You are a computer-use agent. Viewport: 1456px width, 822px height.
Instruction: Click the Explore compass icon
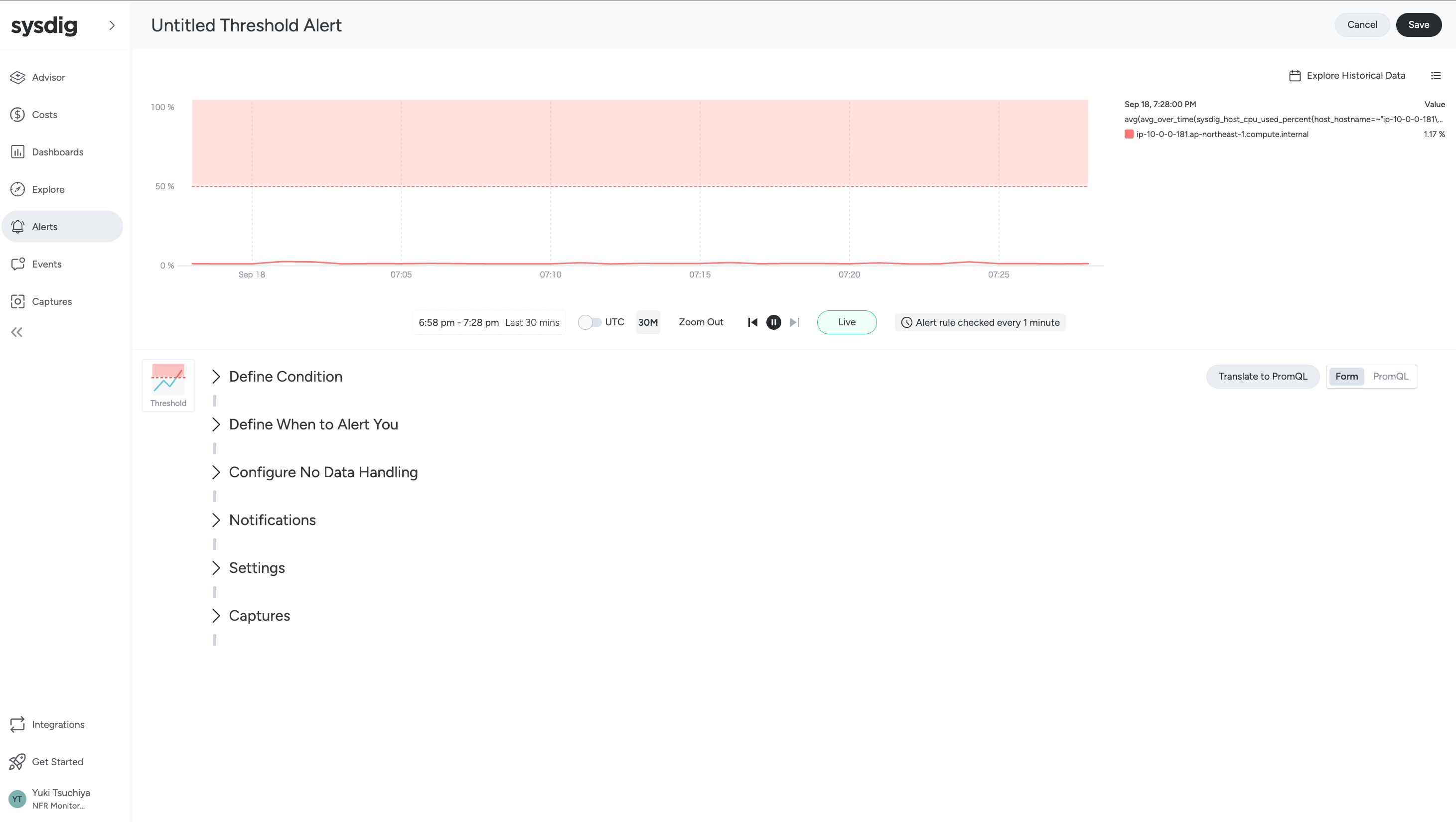tap(17, 189)
